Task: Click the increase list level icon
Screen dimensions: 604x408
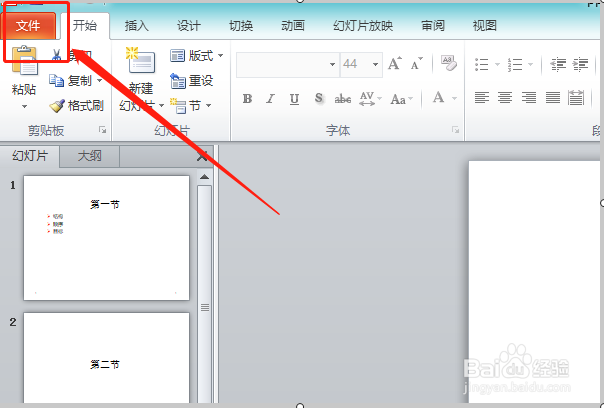Action: coord(581,64)
